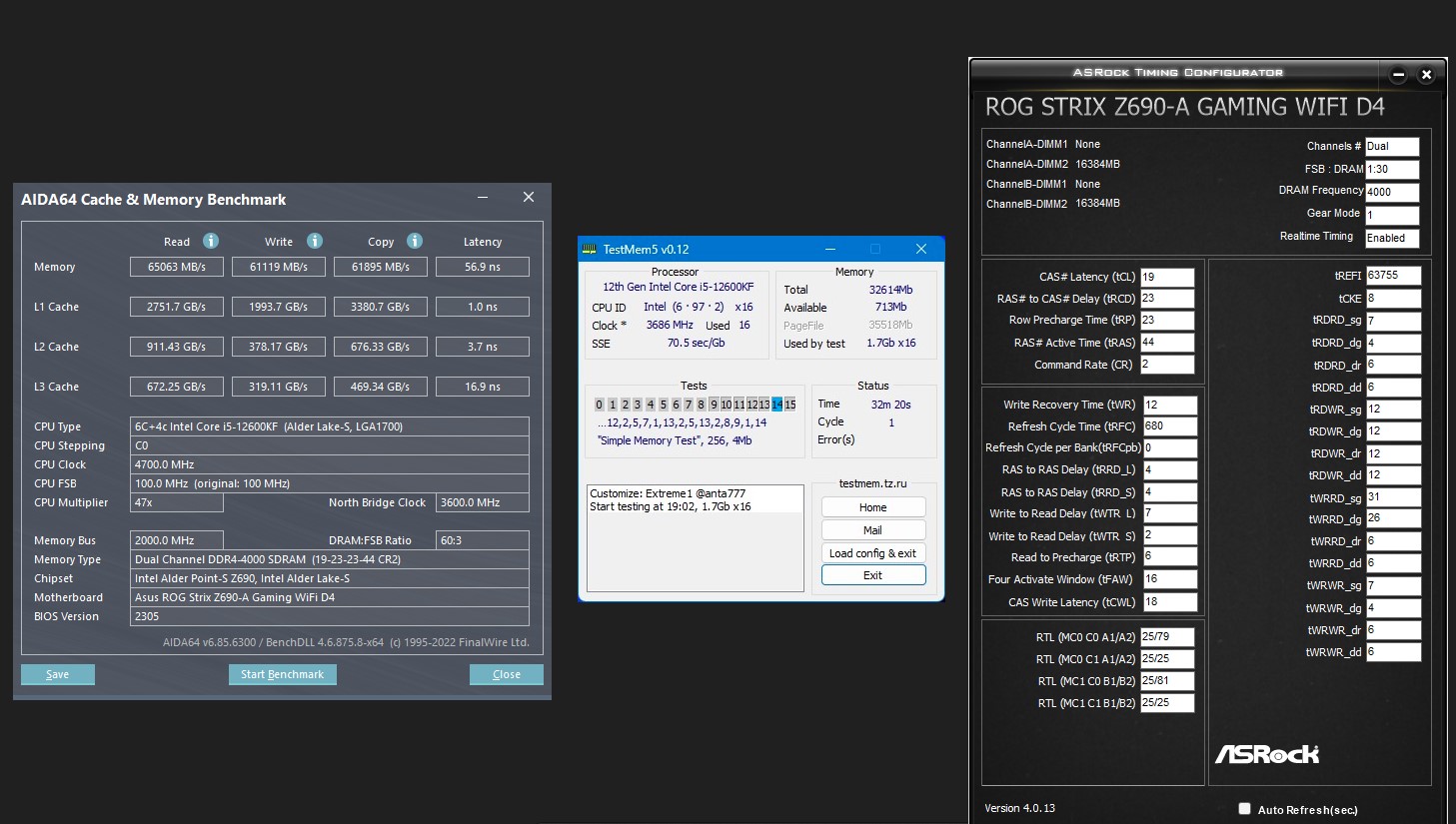Screen dimensions: 1456x824
Task: Click the tWRWR_dd field
Action: pyautogui.click(x=1394, y=652)
